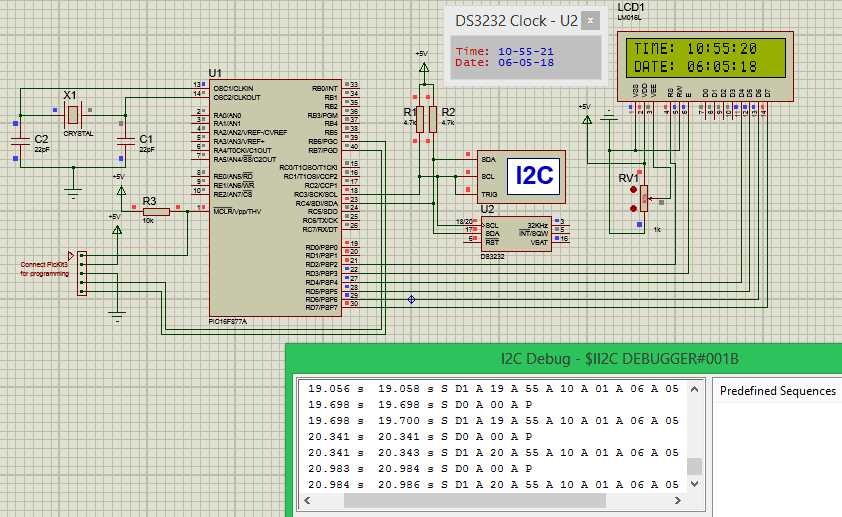Image resolution: width=842 pixels, height=517 pixels.
Task: Click the Predefined Sequences panel label
Action: 778,391
